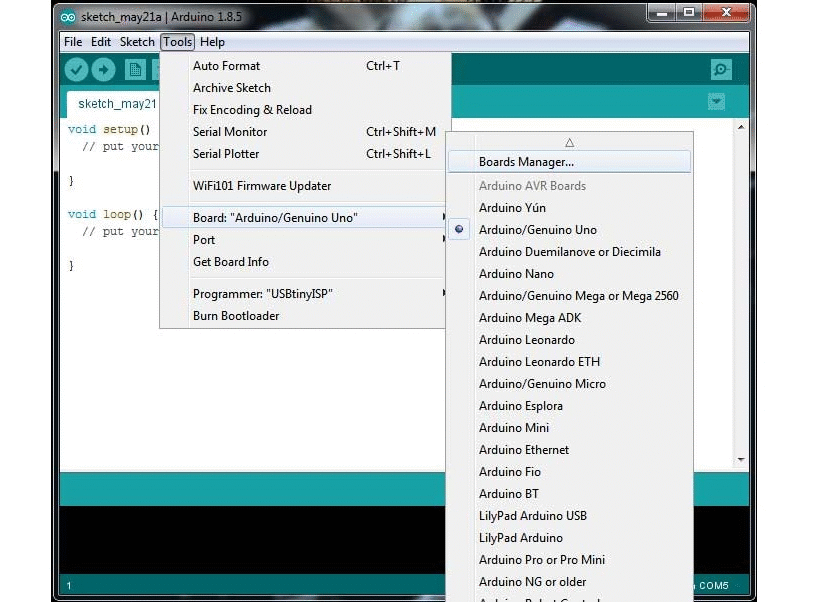Viewport: 813px width, 602px height.
Task: Click Burn Bootloader
Action: [305, 316]
